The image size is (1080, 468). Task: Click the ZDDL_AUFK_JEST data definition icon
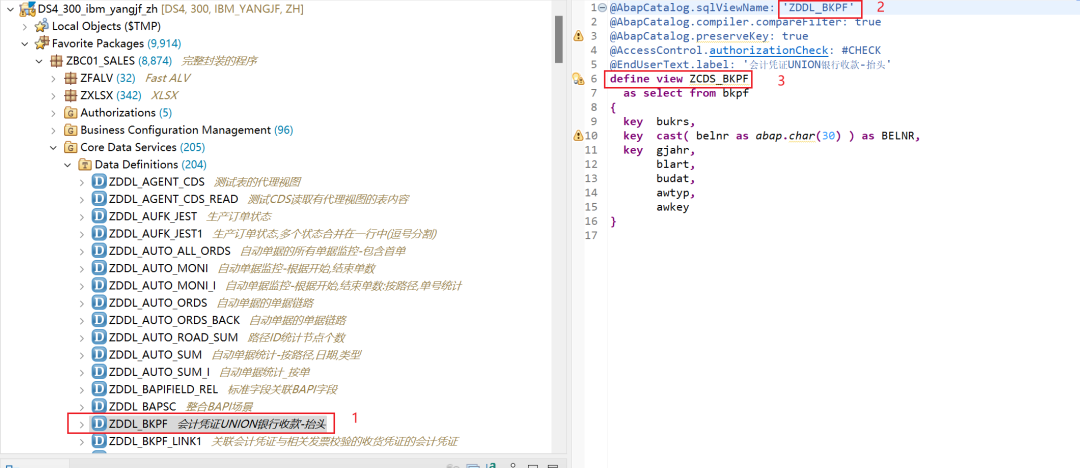[98, 216]
